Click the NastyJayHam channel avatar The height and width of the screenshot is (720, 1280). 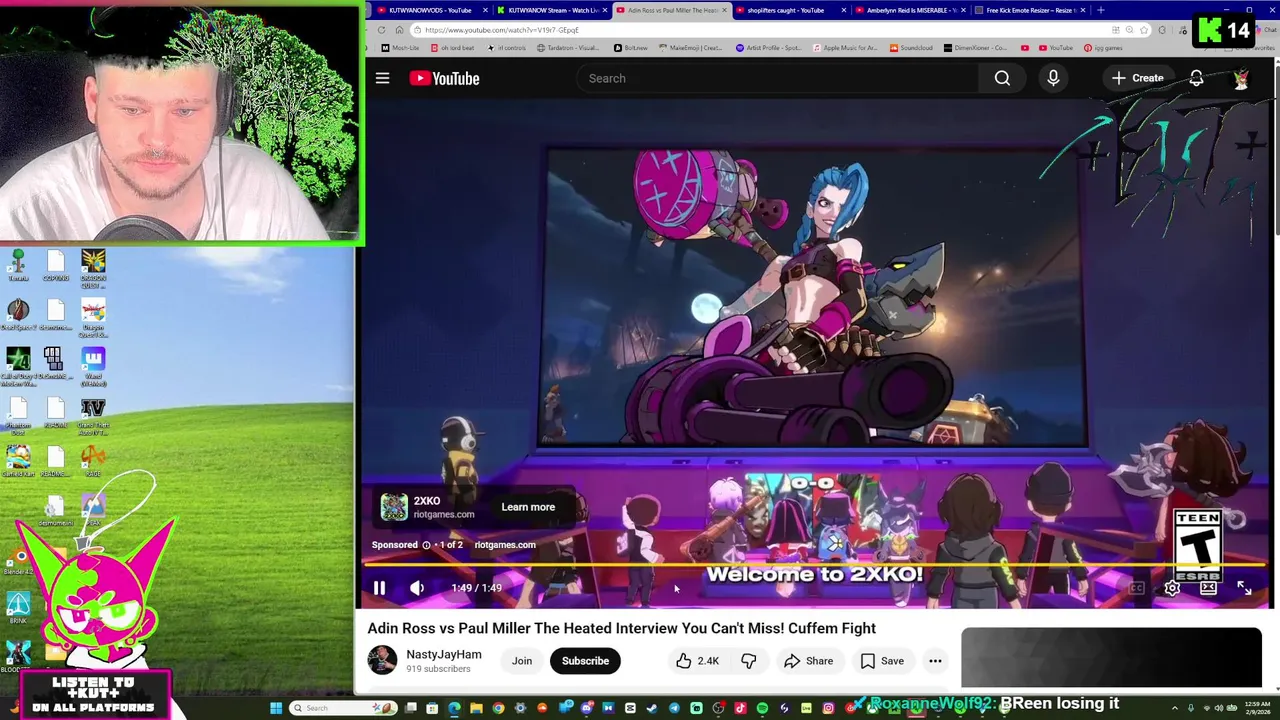382,660
